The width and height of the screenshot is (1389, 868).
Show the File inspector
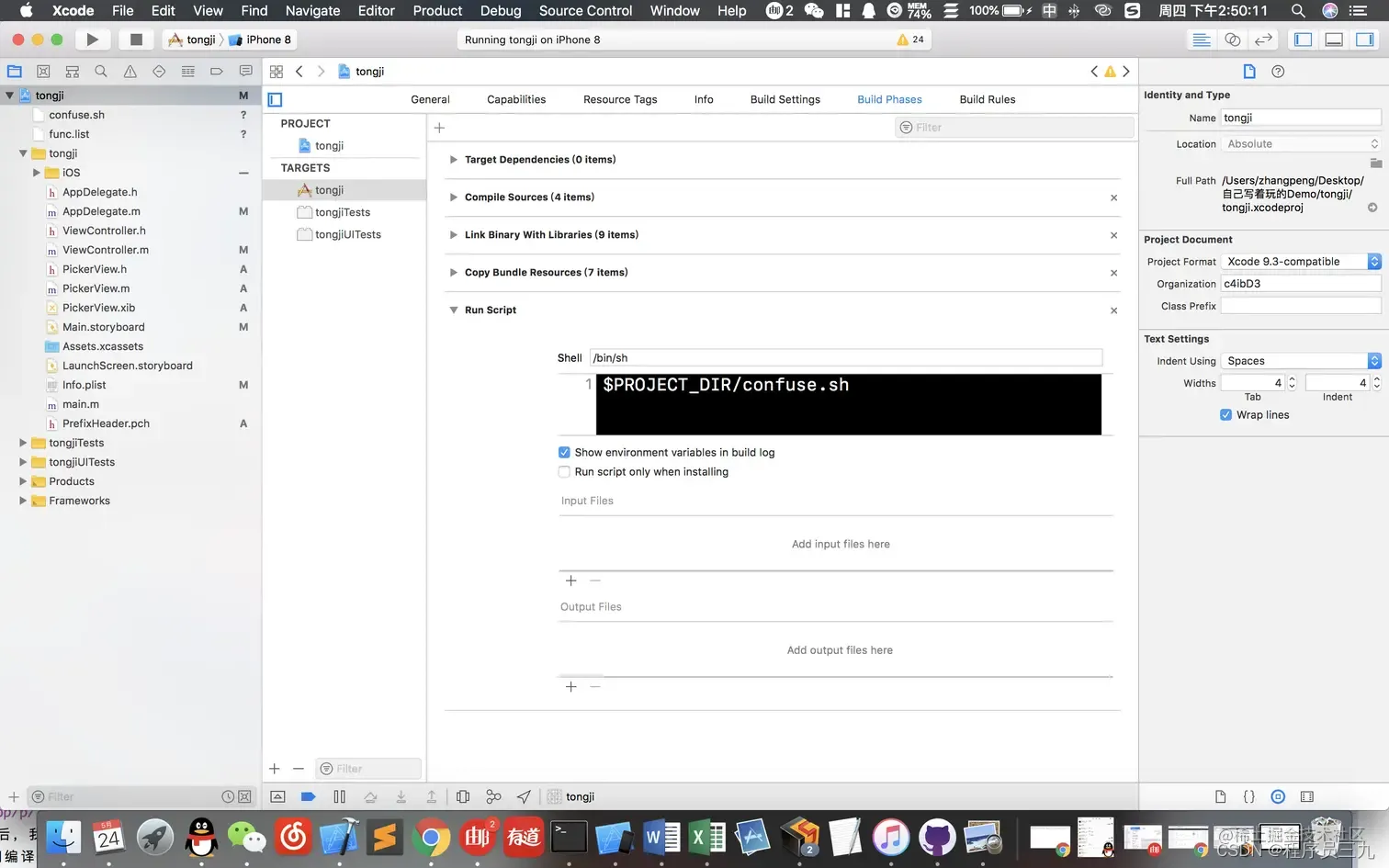(x=1249, y=72)
